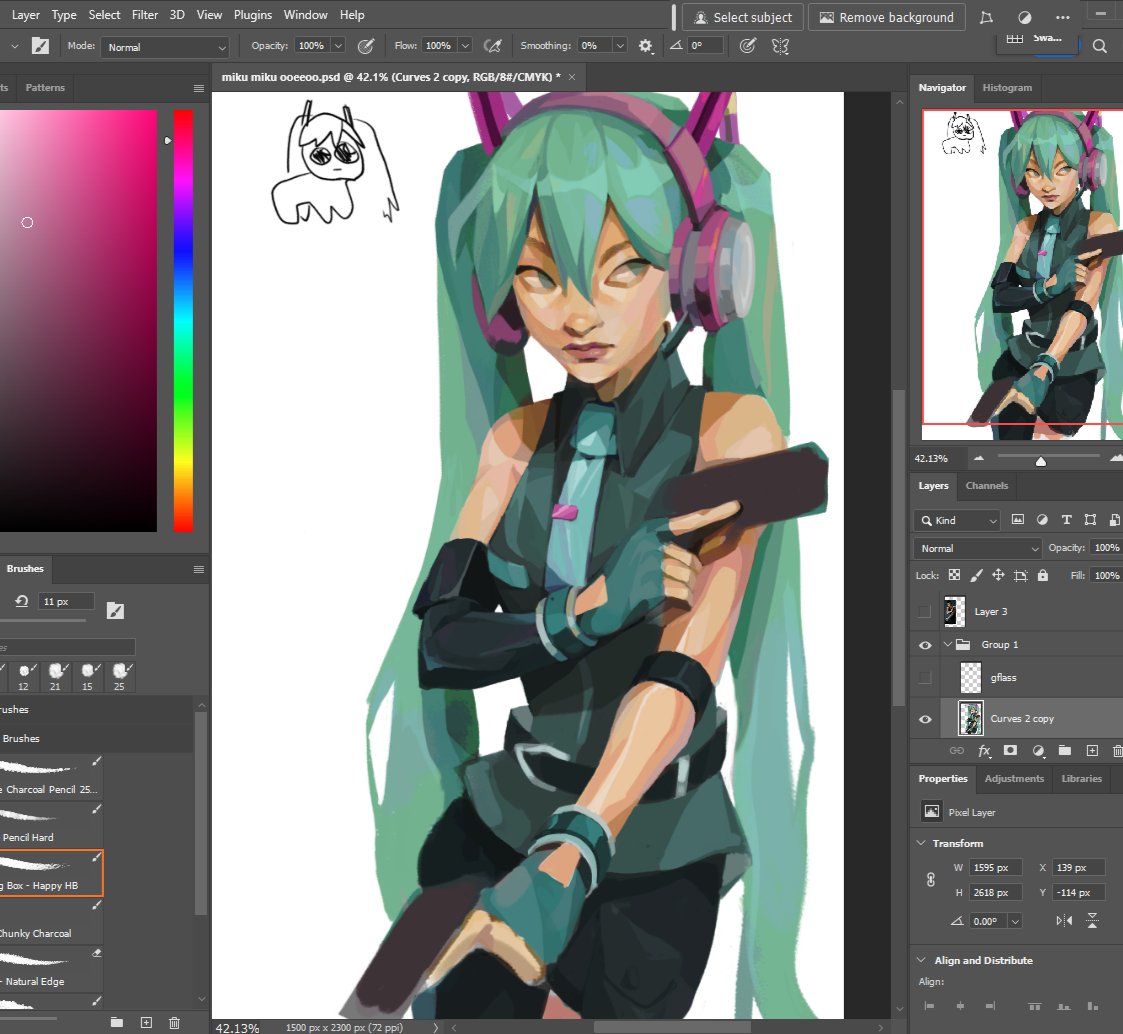The image size is (1123, 1034).
Task: Click the zoom out mountain icon in Navigator
Action: pos(979,458)
